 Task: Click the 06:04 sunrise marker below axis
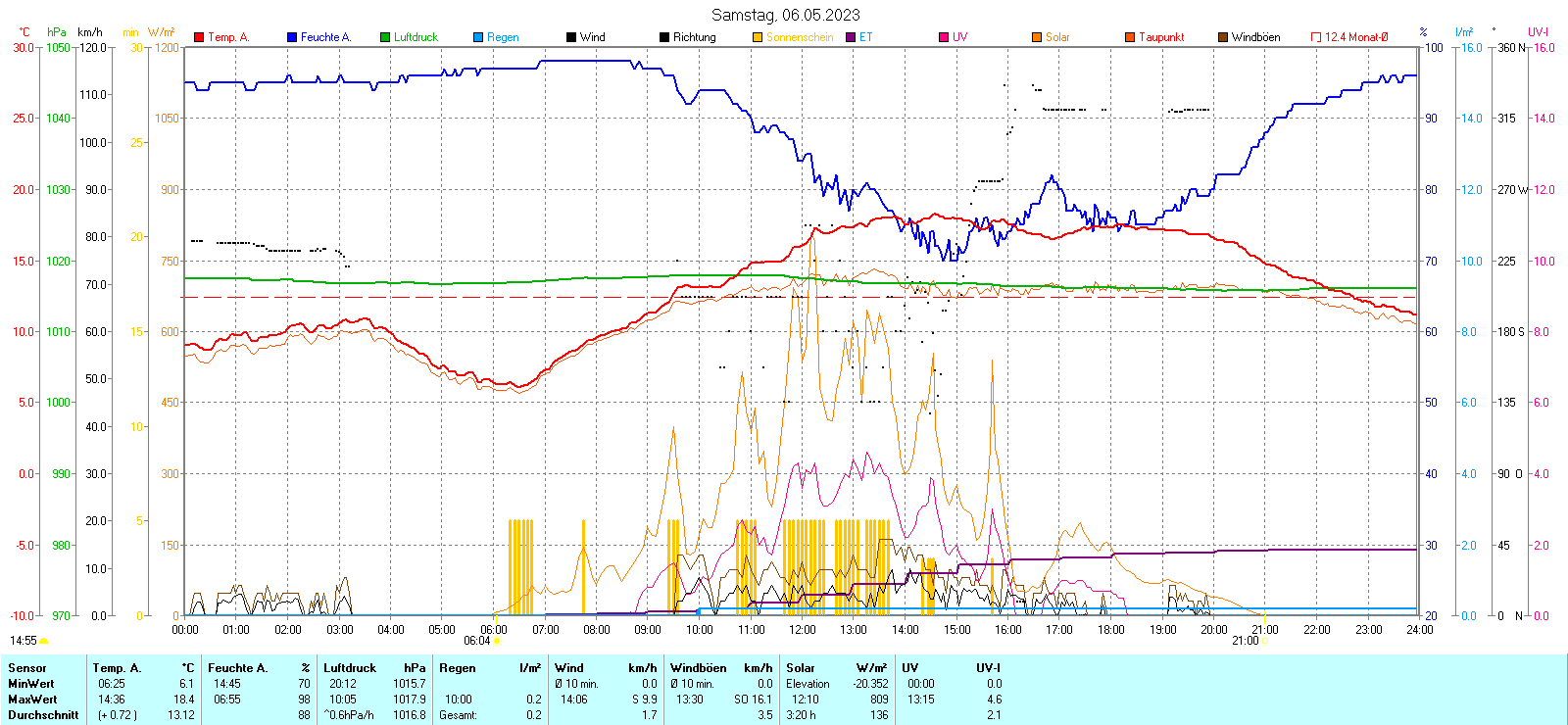pyautogui.click(x=477, y=641)
